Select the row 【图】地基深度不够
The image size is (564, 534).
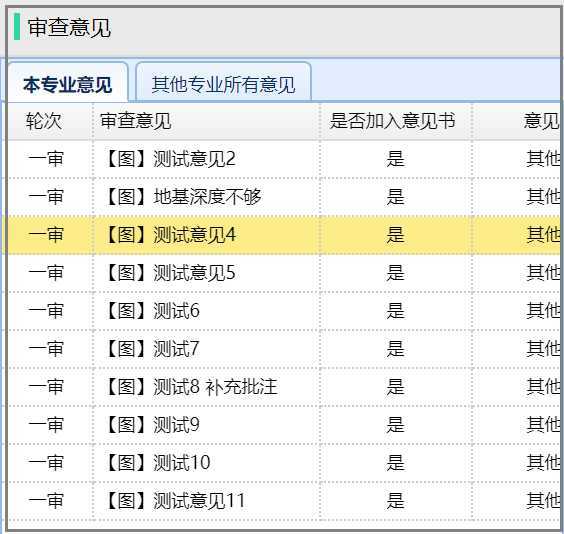coord(283,197)
